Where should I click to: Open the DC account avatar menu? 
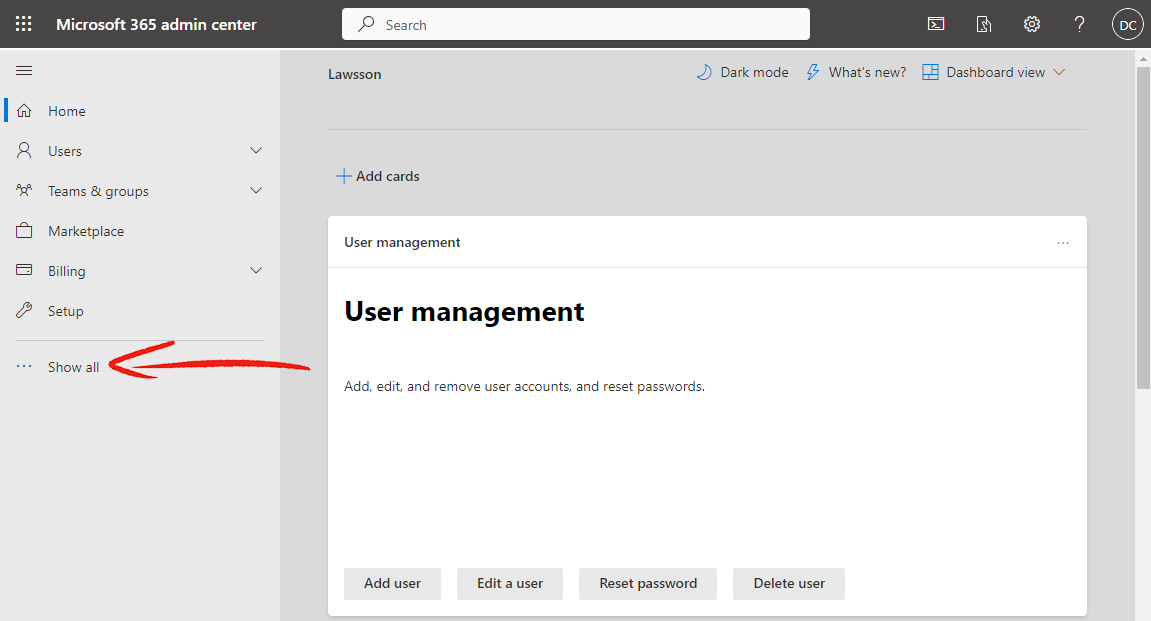click(1127, 23)
